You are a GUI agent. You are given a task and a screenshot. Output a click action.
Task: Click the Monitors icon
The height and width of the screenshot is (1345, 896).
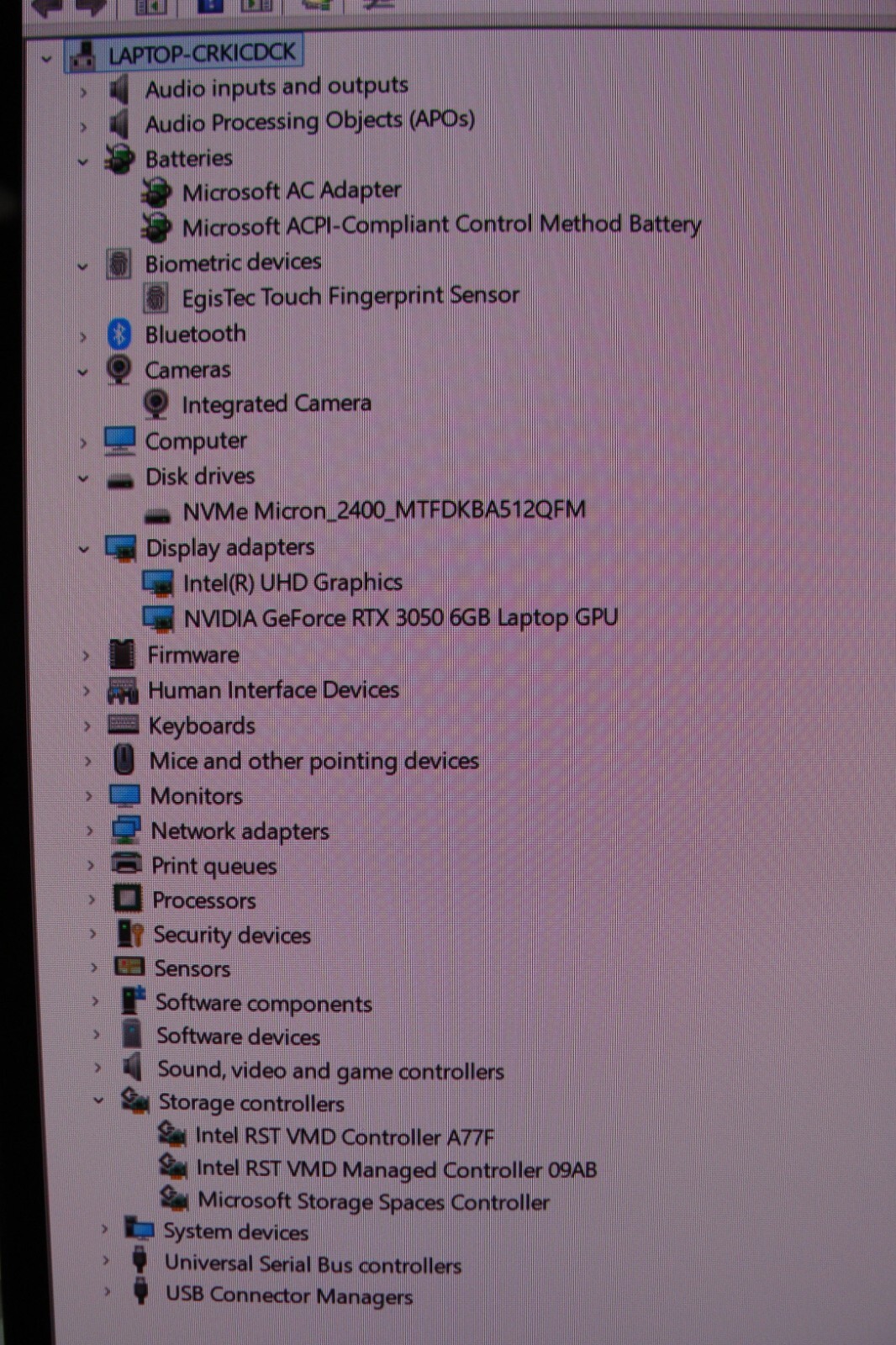pyautogui.click(x=125, y=795)
